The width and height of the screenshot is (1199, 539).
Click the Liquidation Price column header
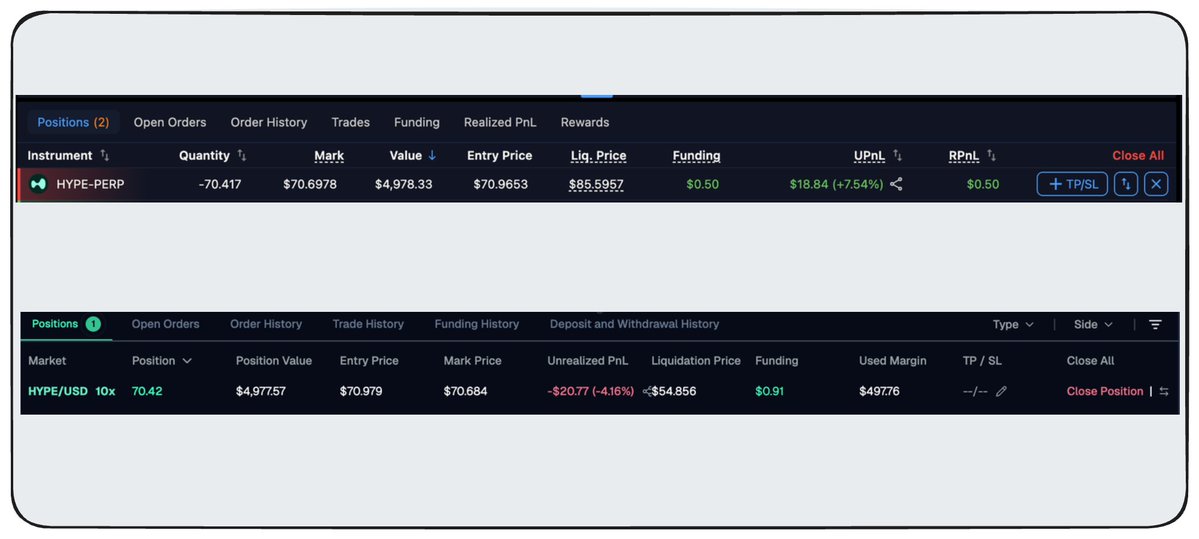pyautogui.click(x=696, y=361)
